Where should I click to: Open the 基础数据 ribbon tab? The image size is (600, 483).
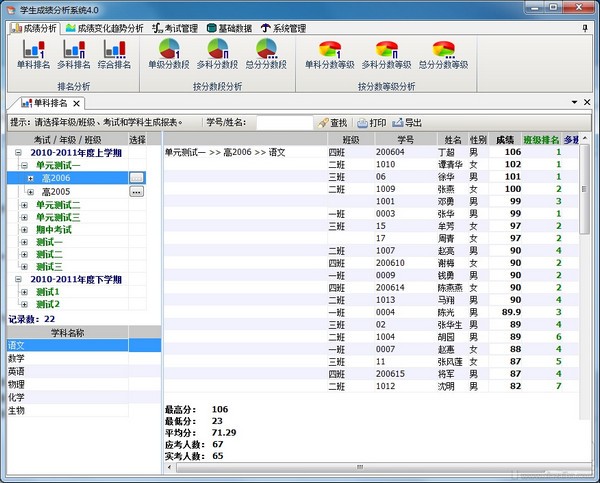(236, 27)
